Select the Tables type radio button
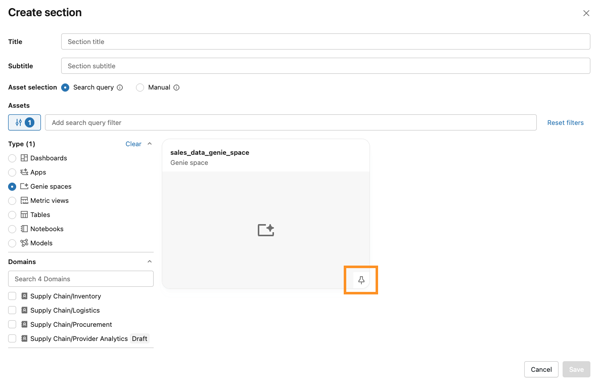Image resolution: width=600 pixels, height=388 pixels. pos(12,215)
